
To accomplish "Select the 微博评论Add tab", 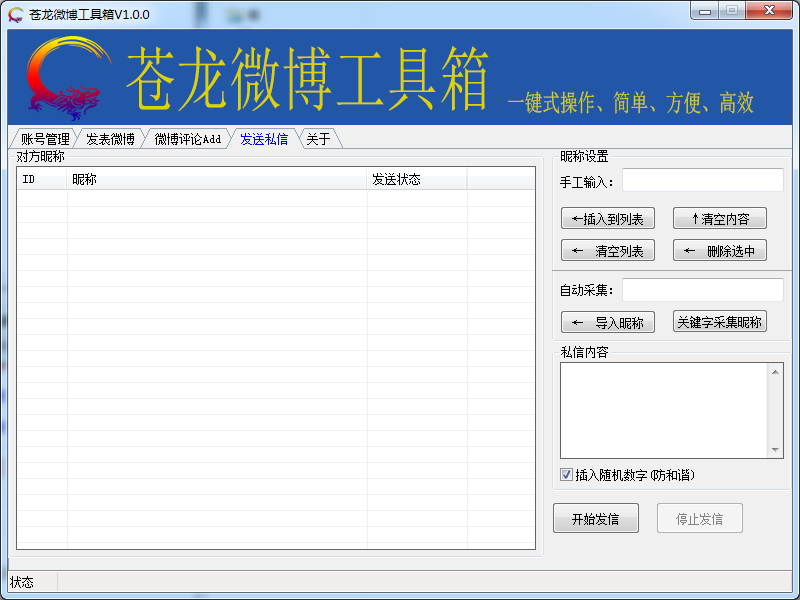I will tap(187, 139).
